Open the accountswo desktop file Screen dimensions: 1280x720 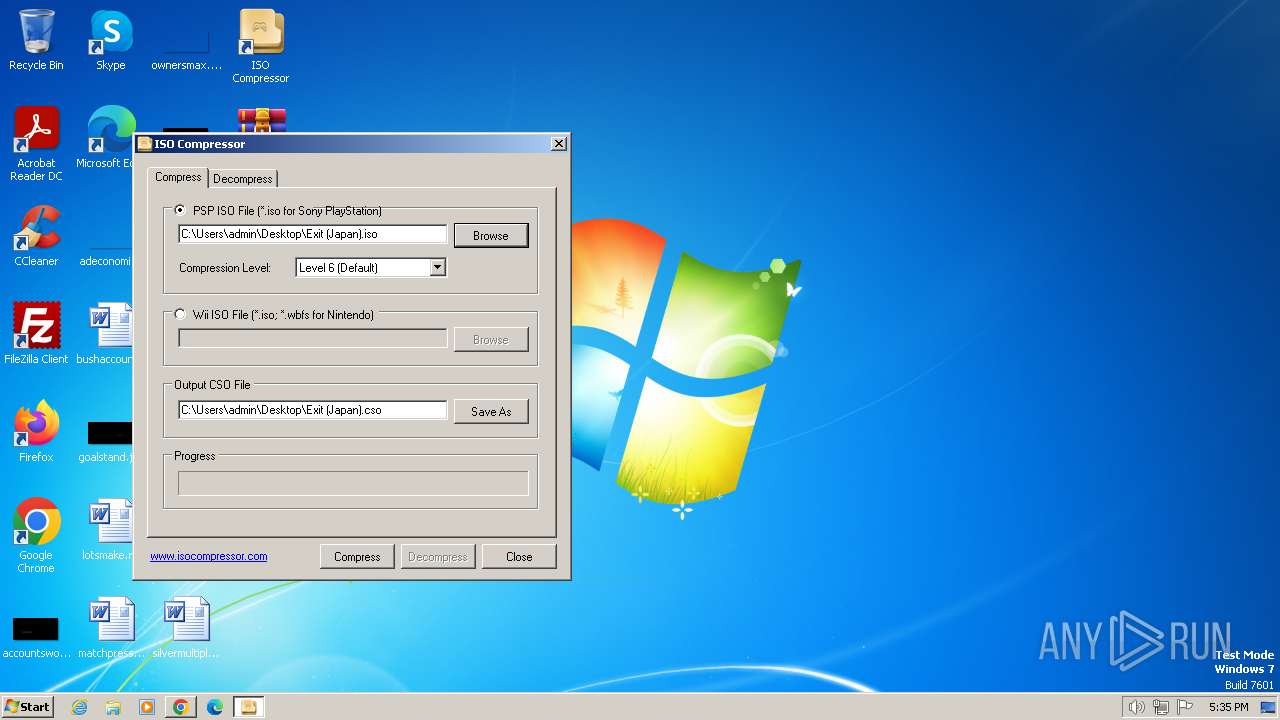pyautogui.click(x=36, y=636)
